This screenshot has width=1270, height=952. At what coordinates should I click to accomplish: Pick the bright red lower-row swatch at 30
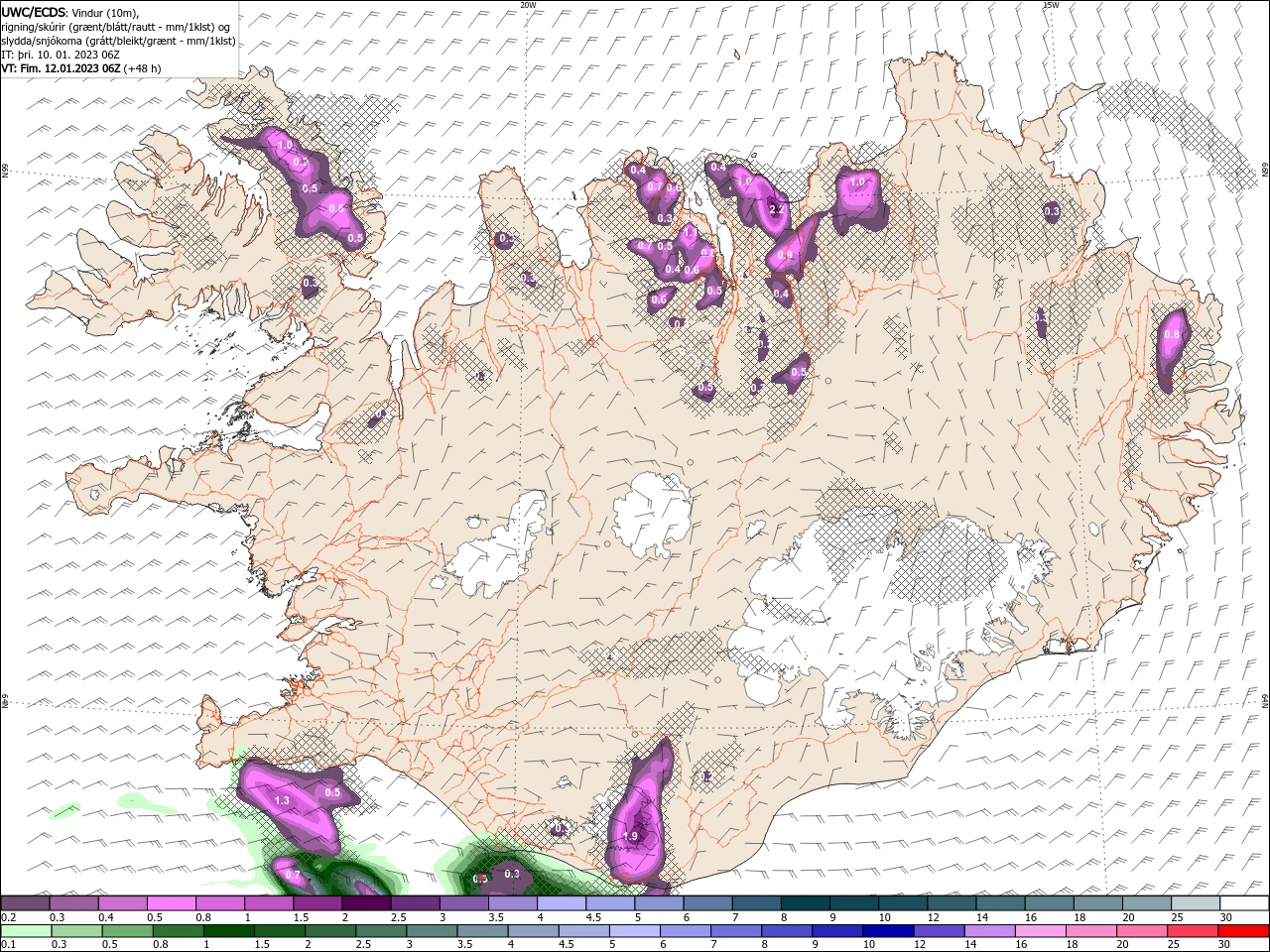(1242, 931)
